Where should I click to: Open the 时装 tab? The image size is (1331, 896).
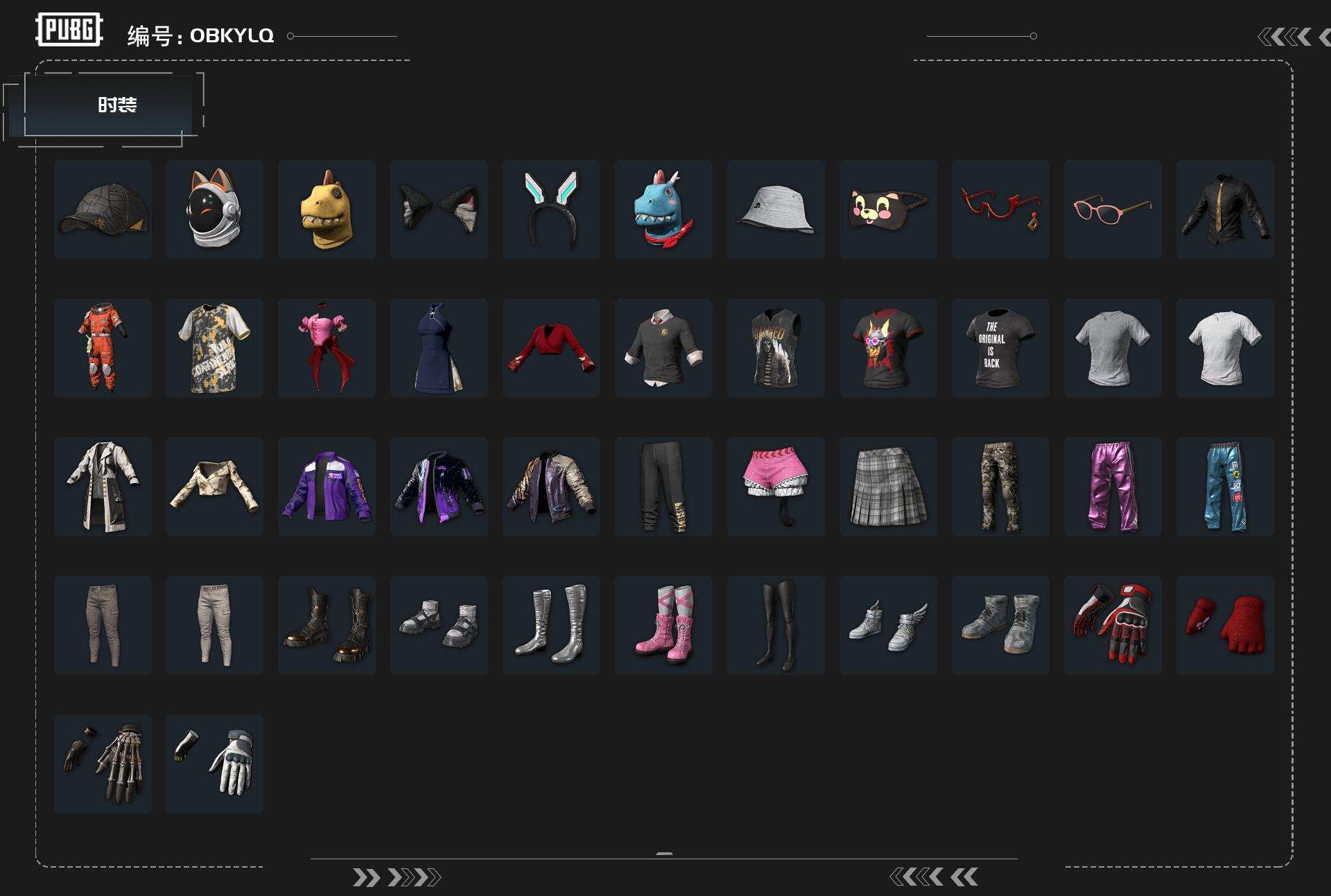pyautogui.click(x=108, y=105)
